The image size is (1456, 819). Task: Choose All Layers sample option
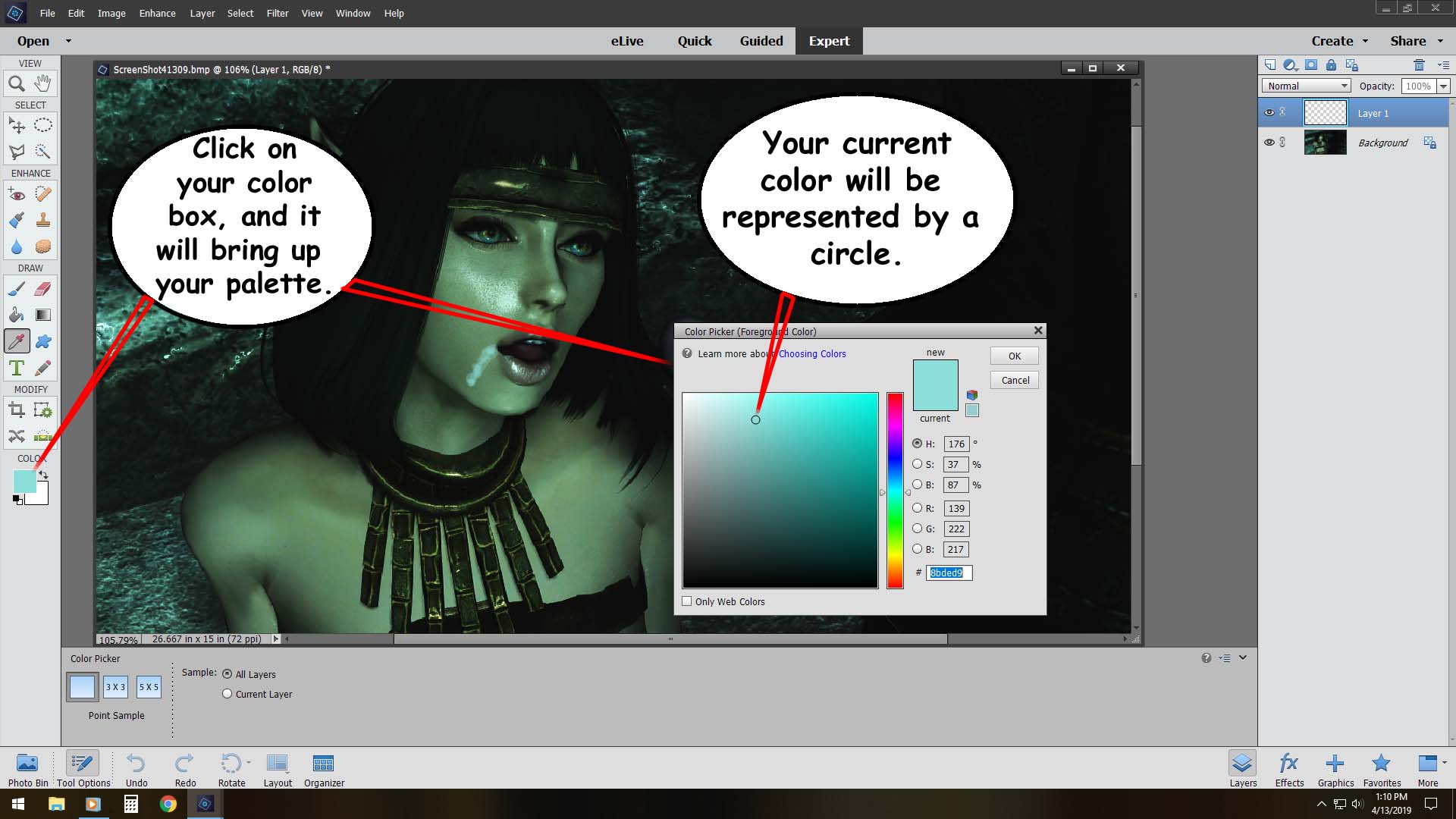tap(227, 673)
